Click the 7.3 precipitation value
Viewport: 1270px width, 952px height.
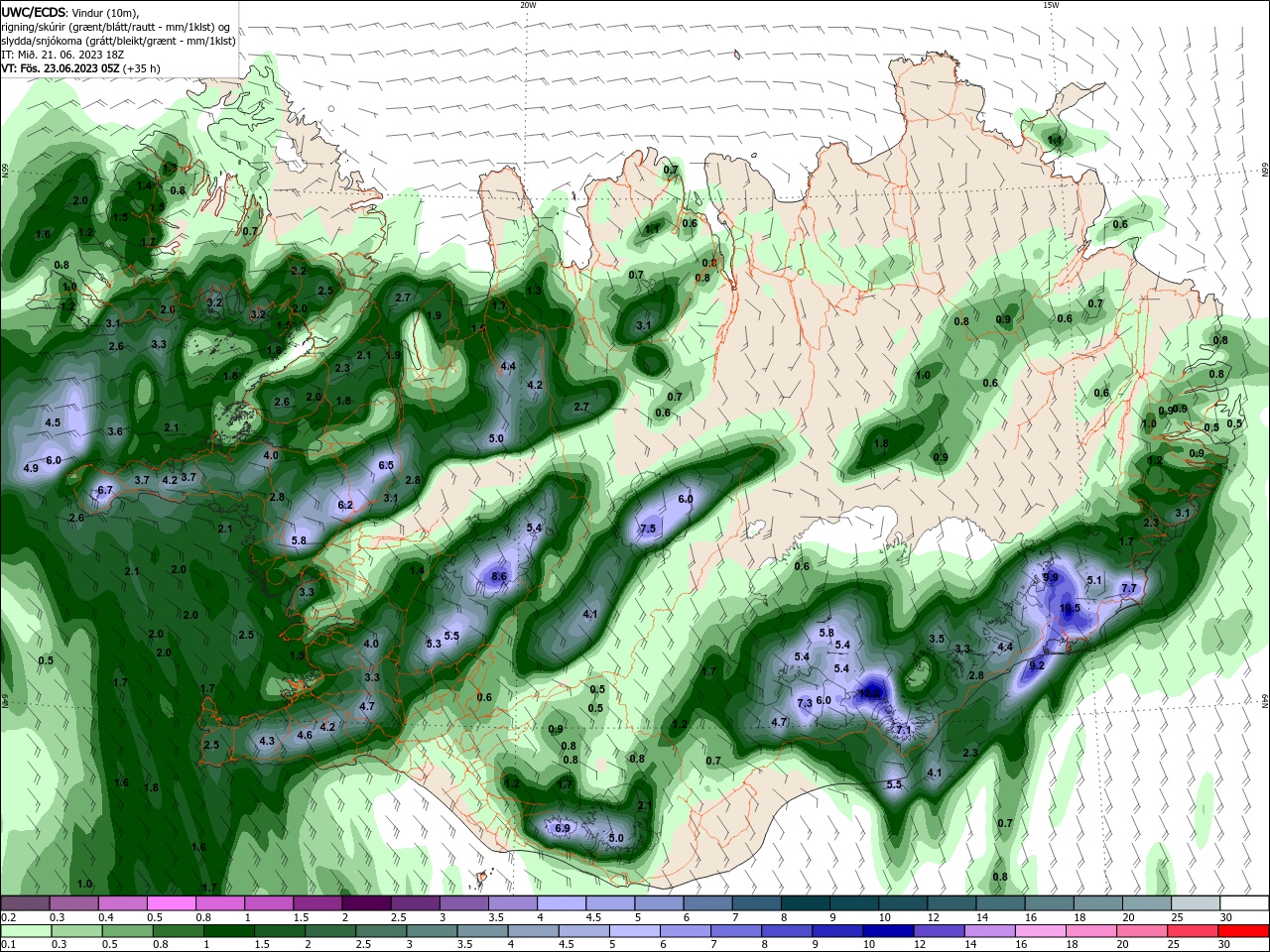pyautogui.click(x=805, y=703)
